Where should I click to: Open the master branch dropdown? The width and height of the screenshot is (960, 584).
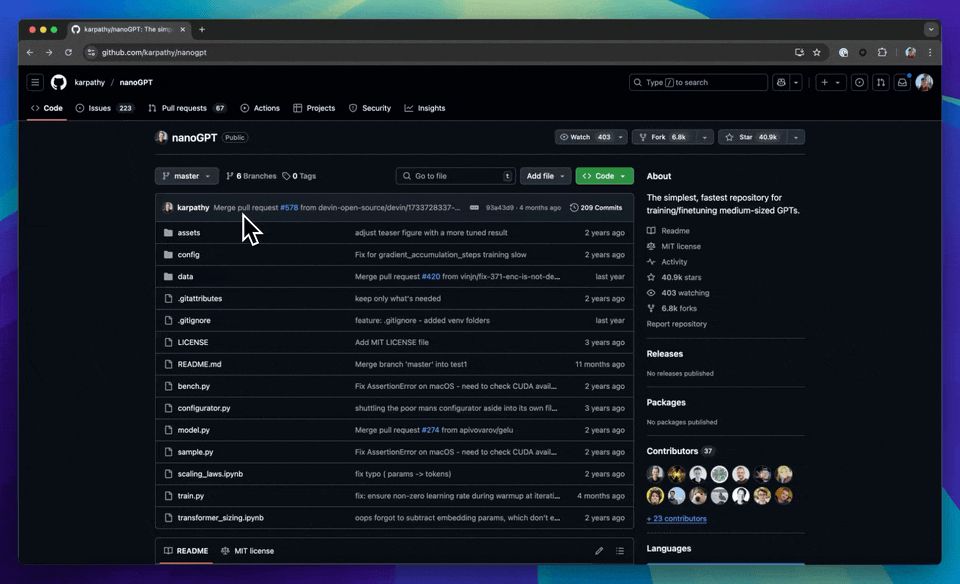(186, 175)
